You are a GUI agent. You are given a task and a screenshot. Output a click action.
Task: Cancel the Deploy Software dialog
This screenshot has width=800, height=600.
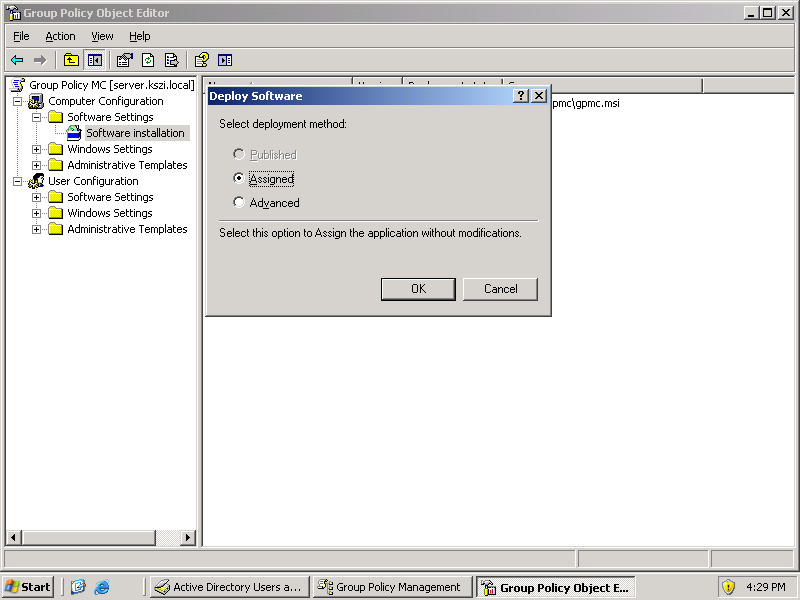pyautogui.click(x=500, y=289)
